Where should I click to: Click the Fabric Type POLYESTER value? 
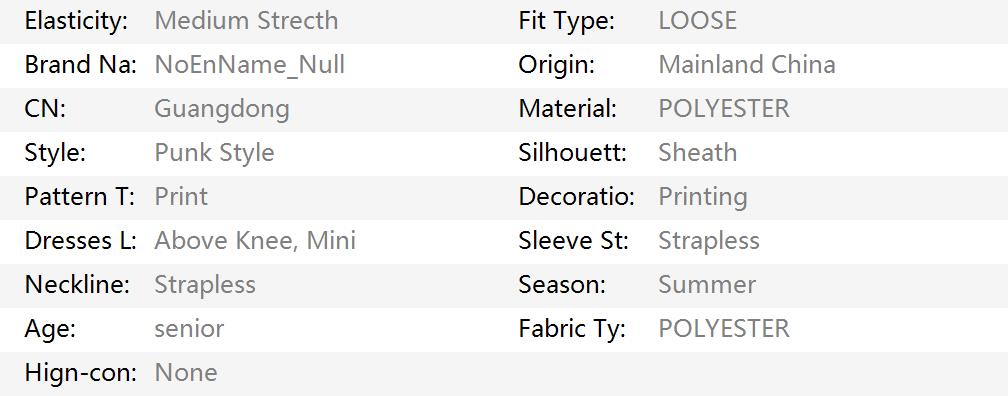(x=724, y=328)
